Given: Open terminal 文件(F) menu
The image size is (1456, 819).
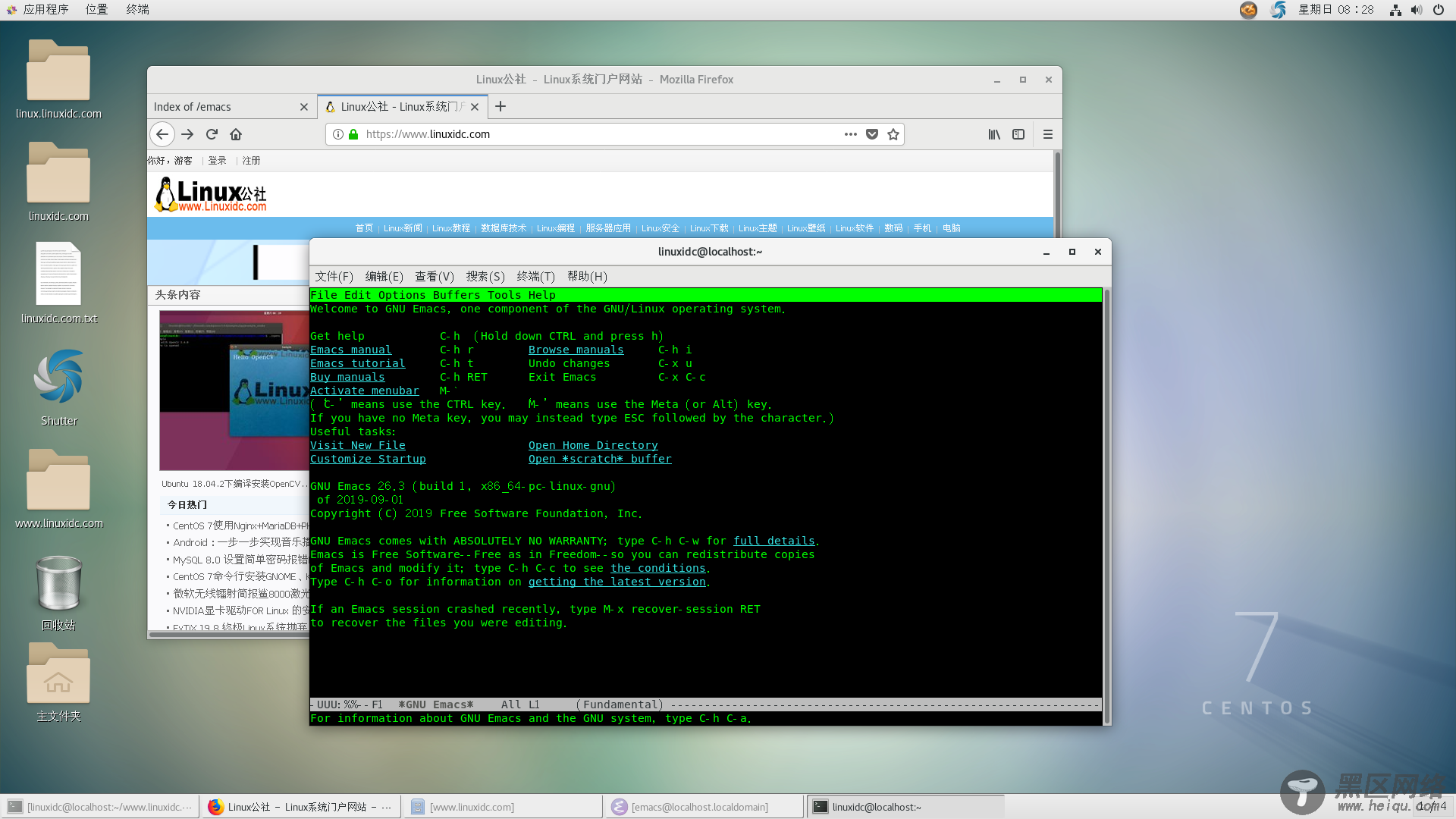Looking at the screenshot, I should (334, 277).
